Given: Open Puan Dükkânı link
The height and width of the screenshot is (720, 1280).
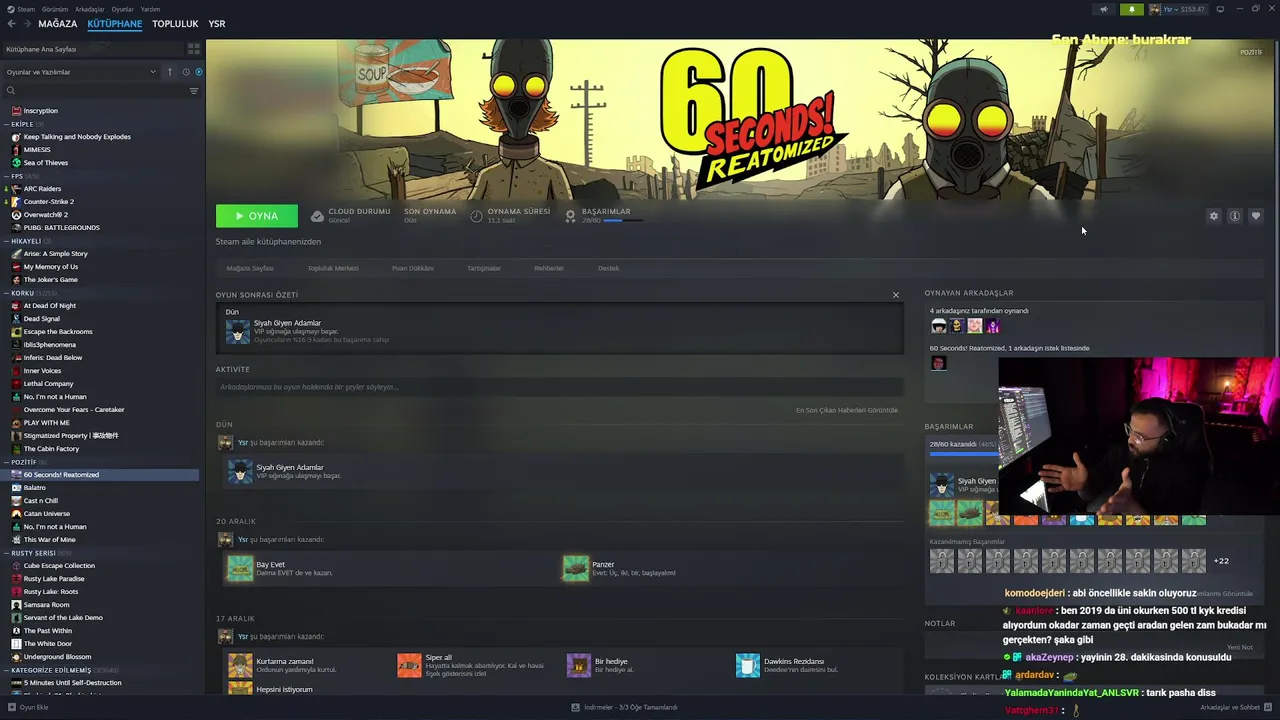Looking at the screenshot, I should point(413,268).
